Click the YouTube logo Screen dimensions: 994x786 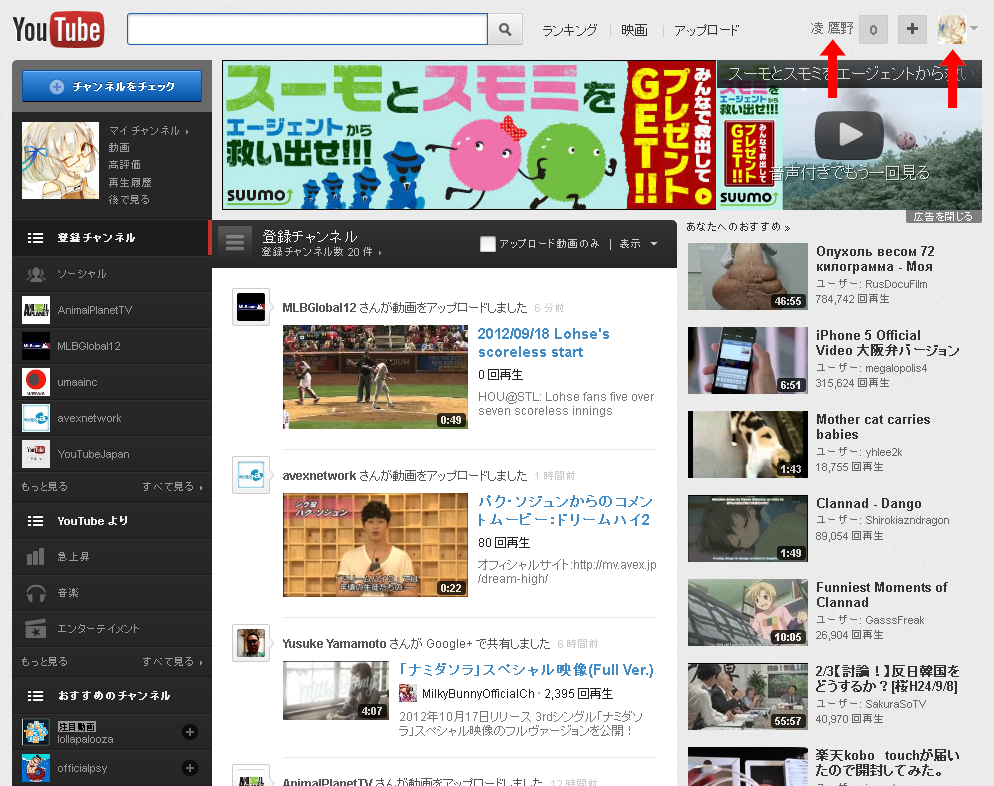[x=58, y=29]
